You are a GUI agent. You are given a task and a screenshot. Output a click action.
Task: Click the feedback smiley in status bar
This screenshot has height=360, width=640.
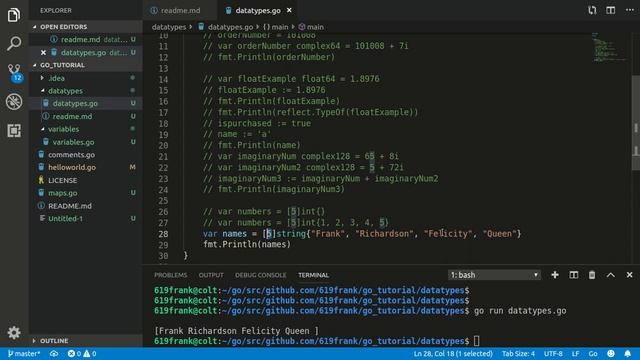611,353
